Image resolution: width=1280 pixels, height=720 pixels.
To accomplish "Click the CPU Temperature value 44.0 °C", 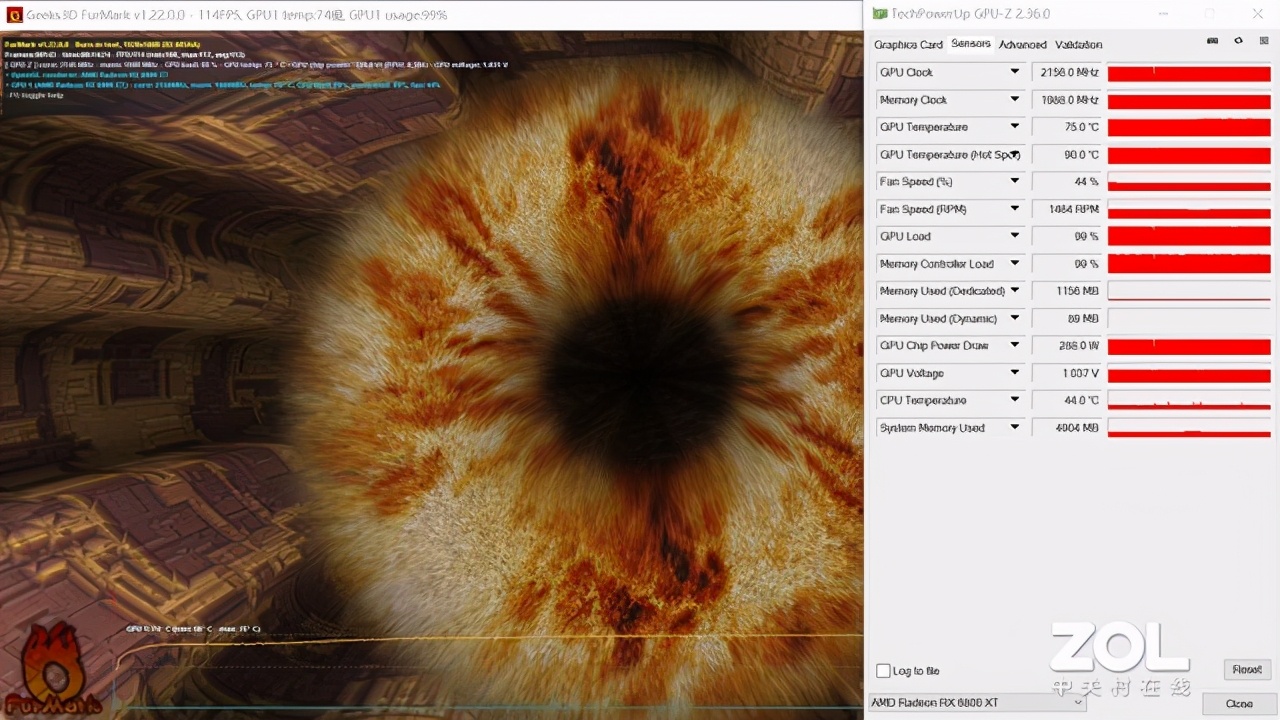I will [x=1066, y=400].
